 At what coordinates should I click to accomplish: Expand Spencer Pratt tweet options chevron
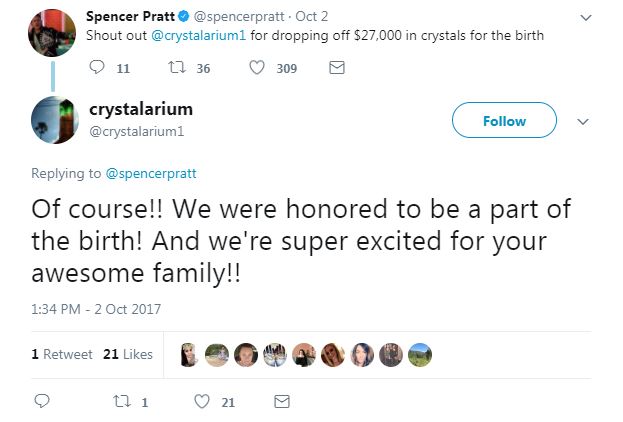[x=586, y=17]
